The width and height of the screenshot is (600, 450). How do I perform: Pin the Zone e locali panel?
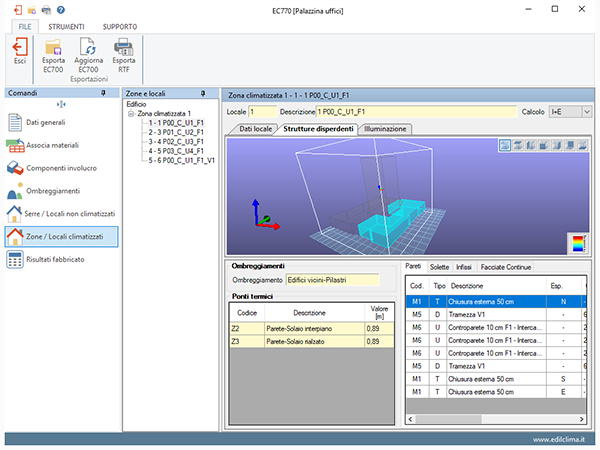(x=203, y=93)
